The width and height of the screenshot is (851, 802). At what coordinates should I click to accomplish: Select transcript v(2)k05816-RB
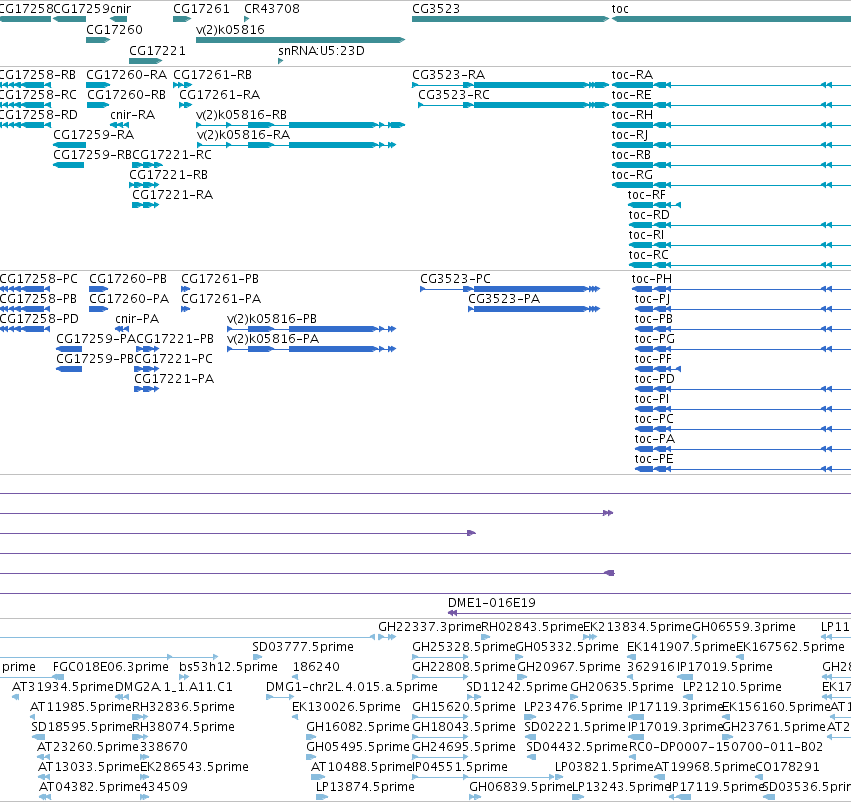click(x=300, y=125)
